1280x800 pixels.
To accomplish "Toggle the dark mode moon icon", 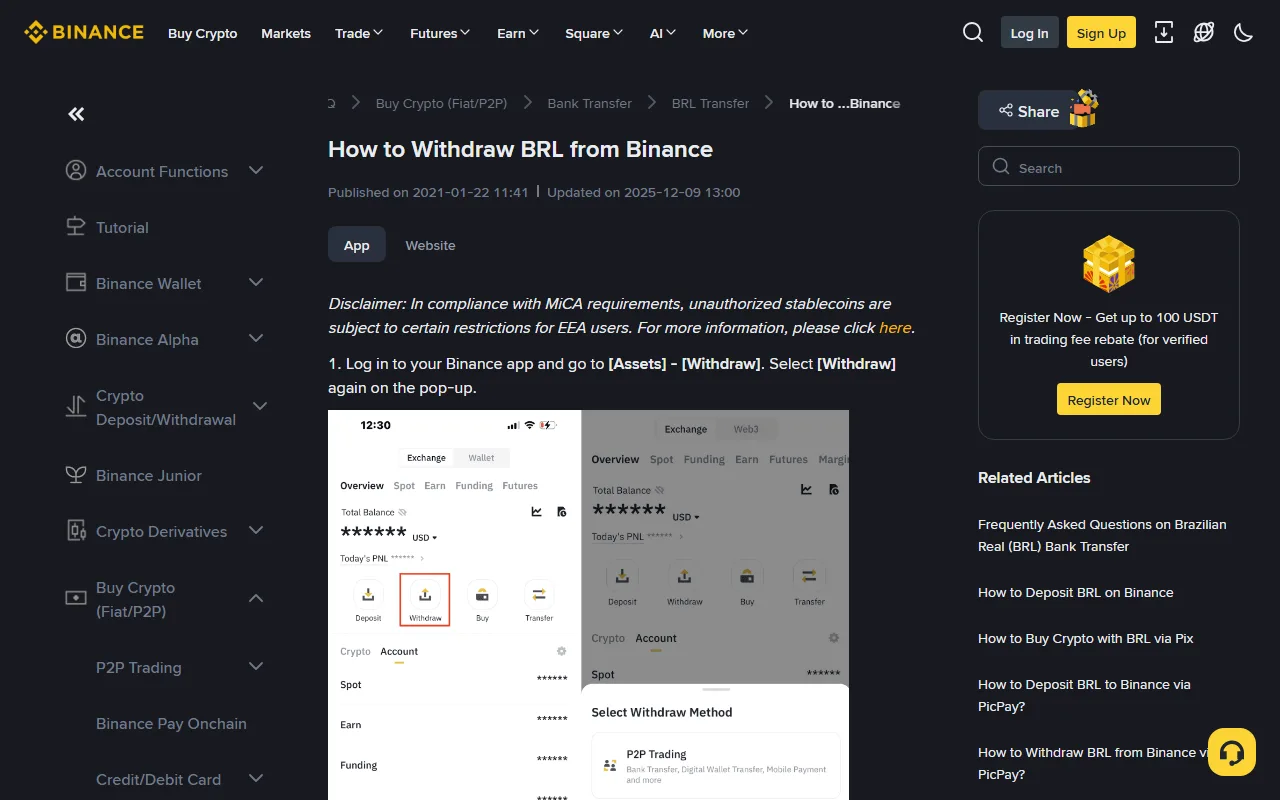I will click(x=1244, y=33).
